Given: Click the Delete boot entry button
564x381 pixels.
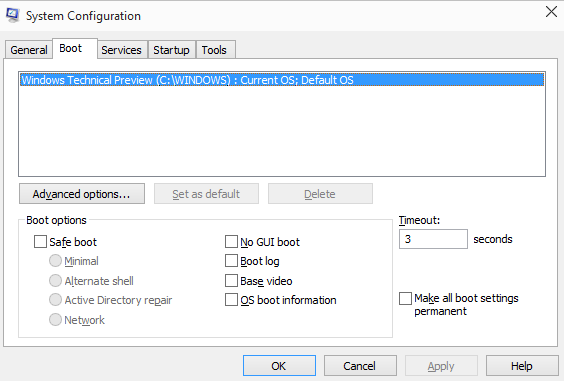Looking at the screenshot, I should [320, 194].
